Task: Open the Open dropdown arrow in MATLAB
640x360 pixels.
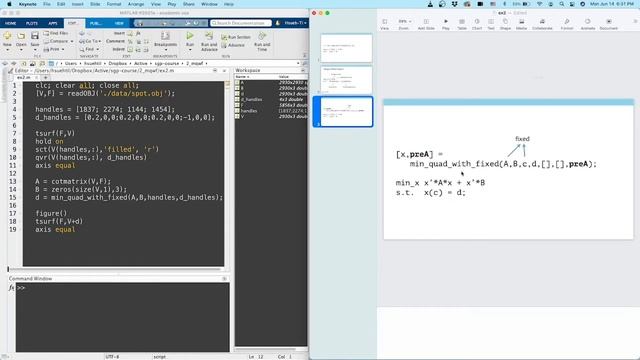Action: [x=21, y=50]
